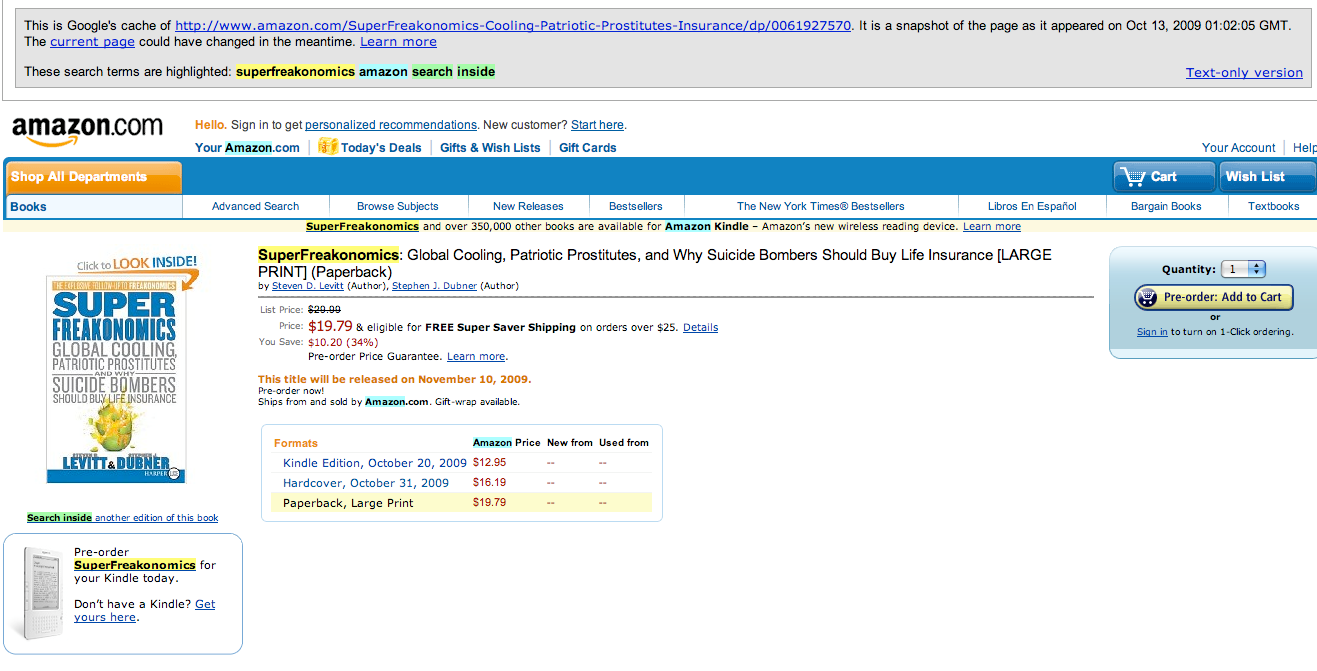Image resolution: width=1317 pixels, height=671 pixels.
Task: Open the Bestsellers tab
Action: [635, 206]
